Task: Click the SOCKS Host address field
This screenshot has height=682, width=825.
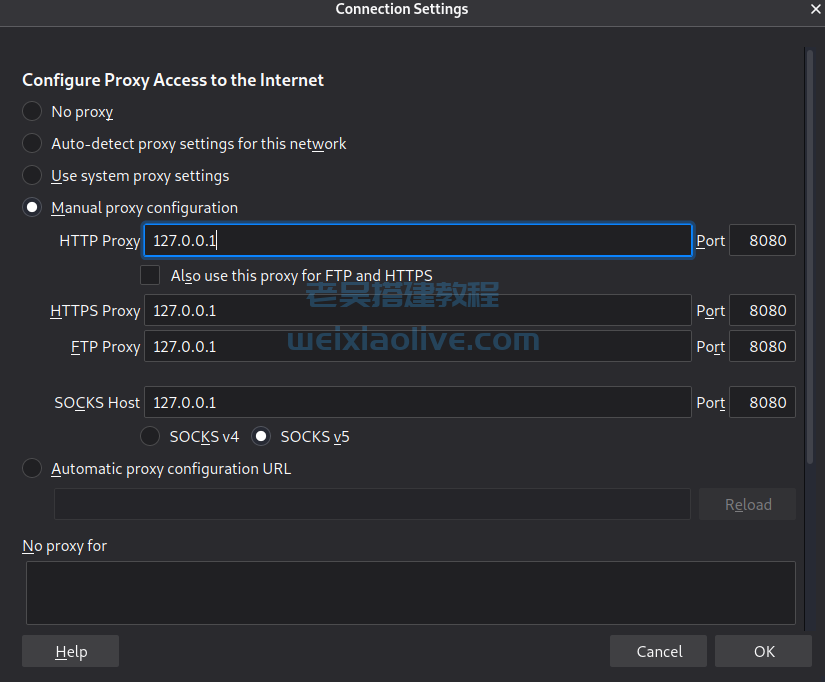Action: [x=418, y=403]
